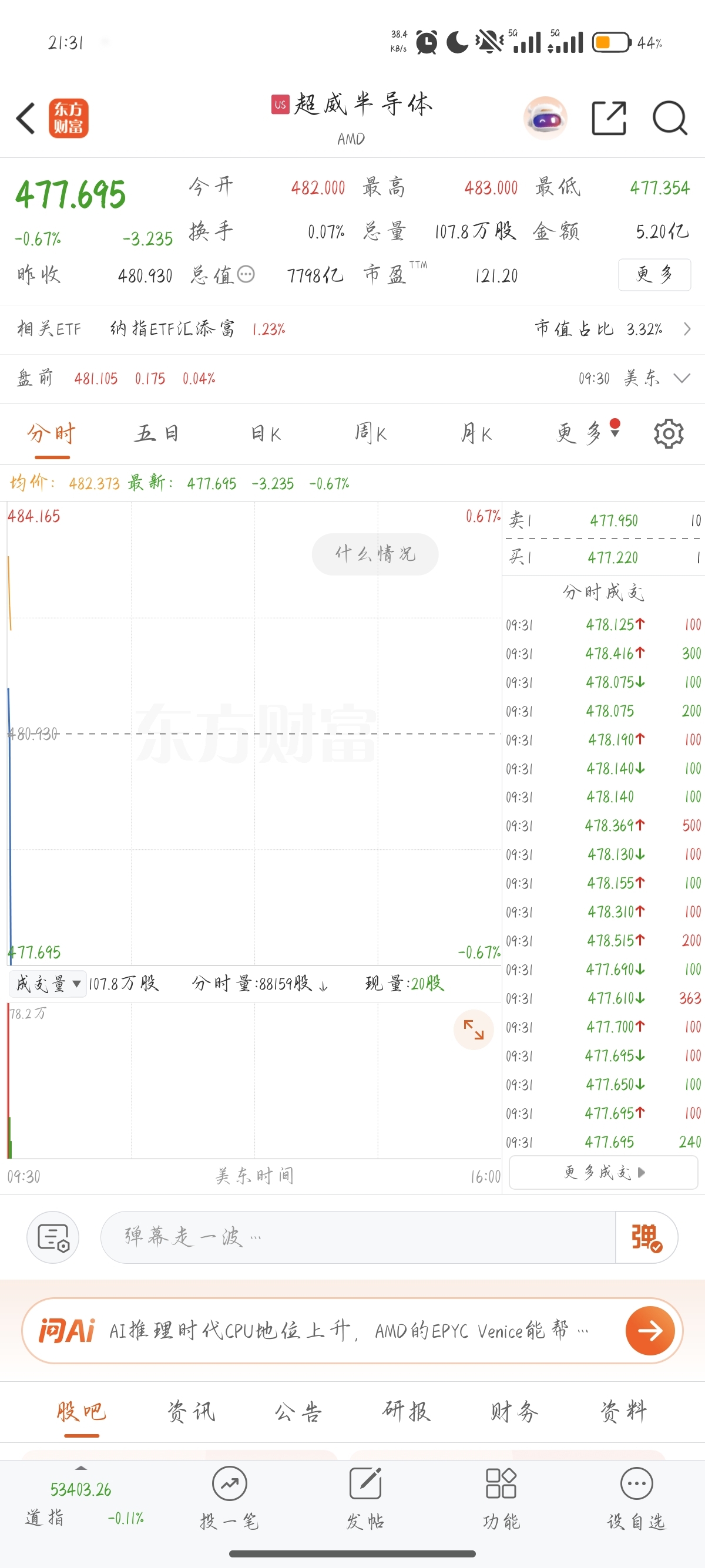Image resolution: width=705 pixels, height=1568 pixels.
Task: Tap the back arrow
Action: (x=26, y=118)
